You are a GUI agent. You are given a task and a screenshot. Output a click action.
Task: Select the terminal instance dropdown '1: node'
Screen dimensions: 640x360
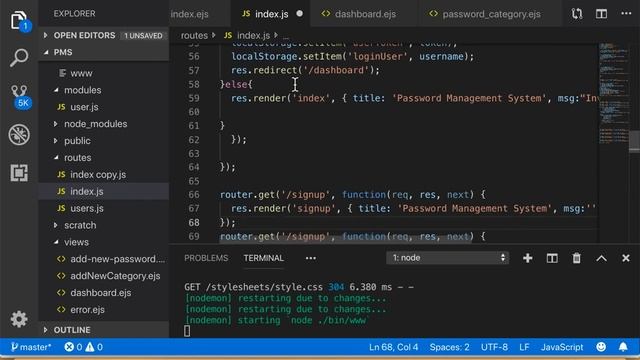tap(447, 258)
